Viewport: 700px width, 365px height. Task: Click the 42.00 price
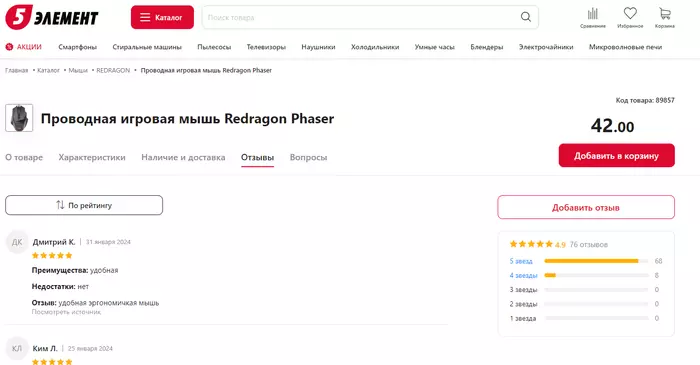[612, 126]
